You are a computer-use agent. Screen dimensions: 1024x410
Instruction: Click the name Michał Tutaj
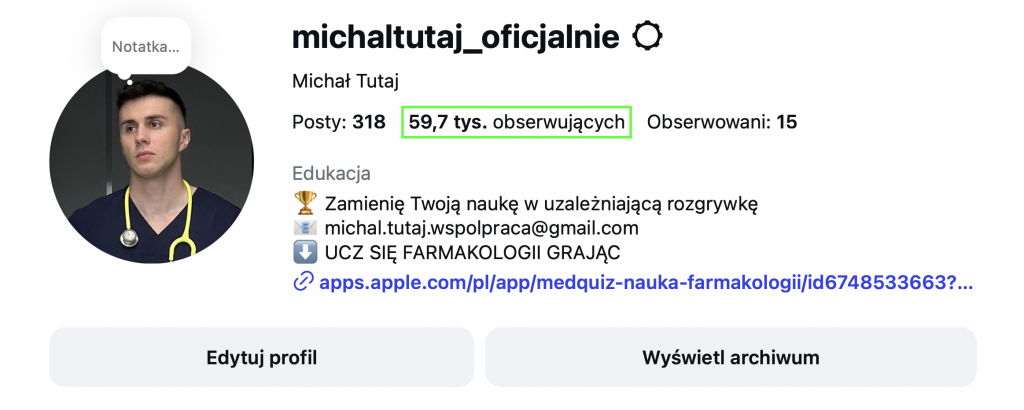pos(336,81)
